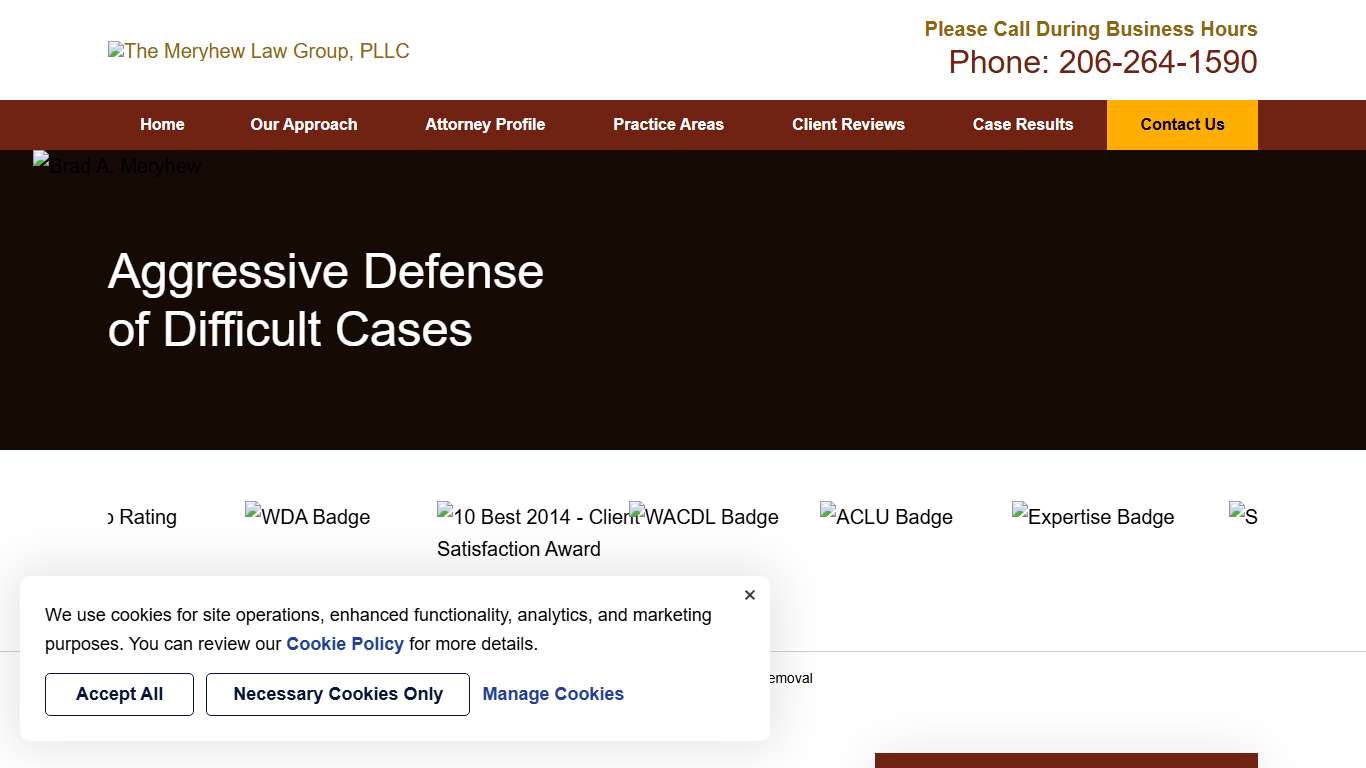This screenshot has width=1366, height=768.
Task: Click the Meryhew Law Group logo
Action: (x=258, y=51)
